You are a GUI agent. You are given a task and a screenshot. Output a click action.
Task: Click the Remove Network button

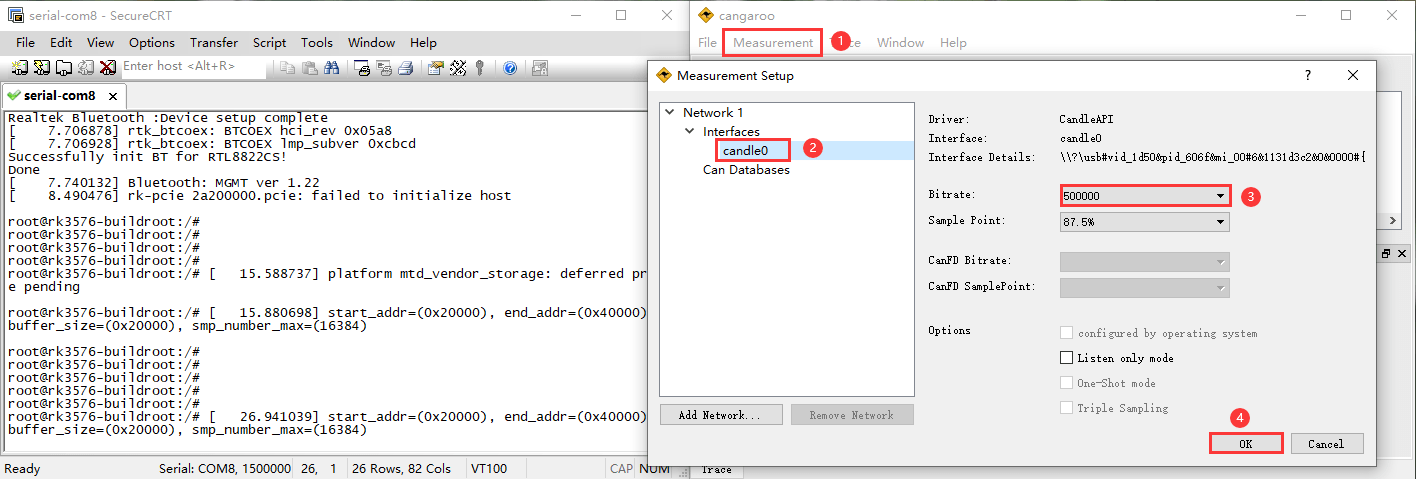pyautogui.click(x=852, y=415)
